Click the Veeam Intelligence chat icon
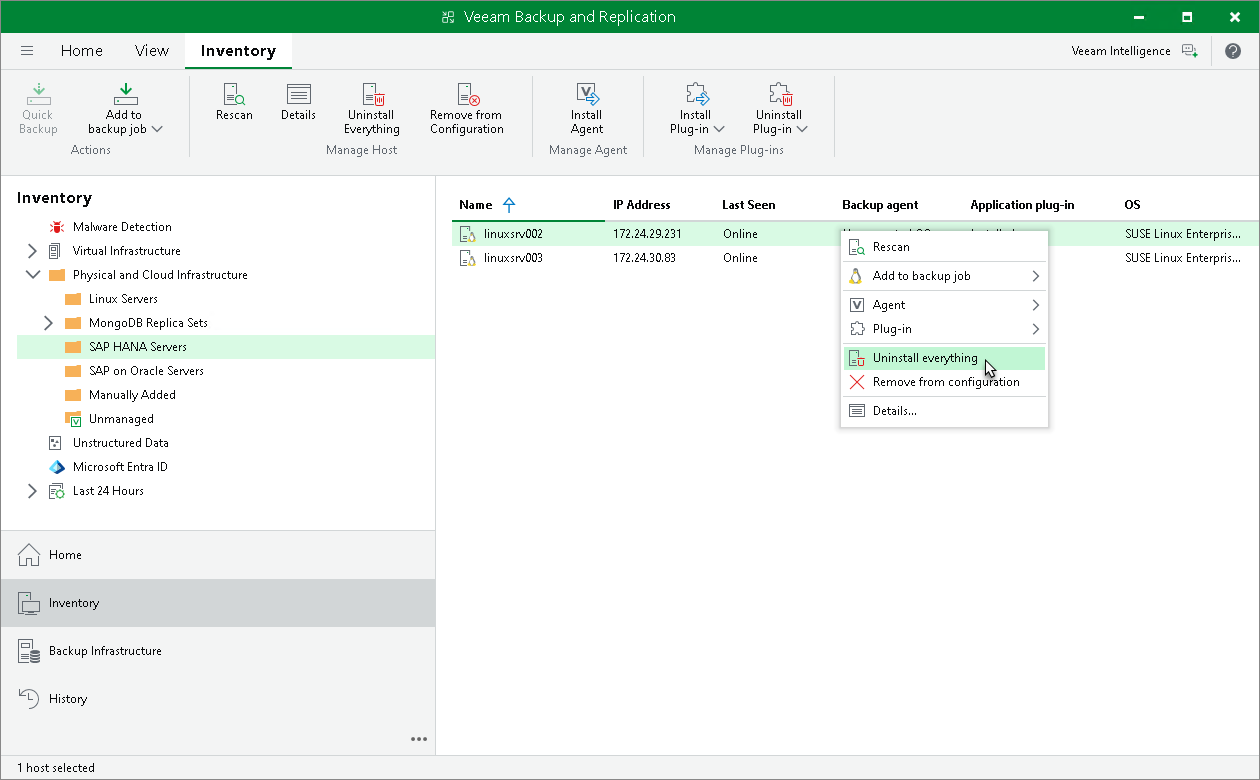This screenshot has height=780, width=1260. click(1190, 50)
